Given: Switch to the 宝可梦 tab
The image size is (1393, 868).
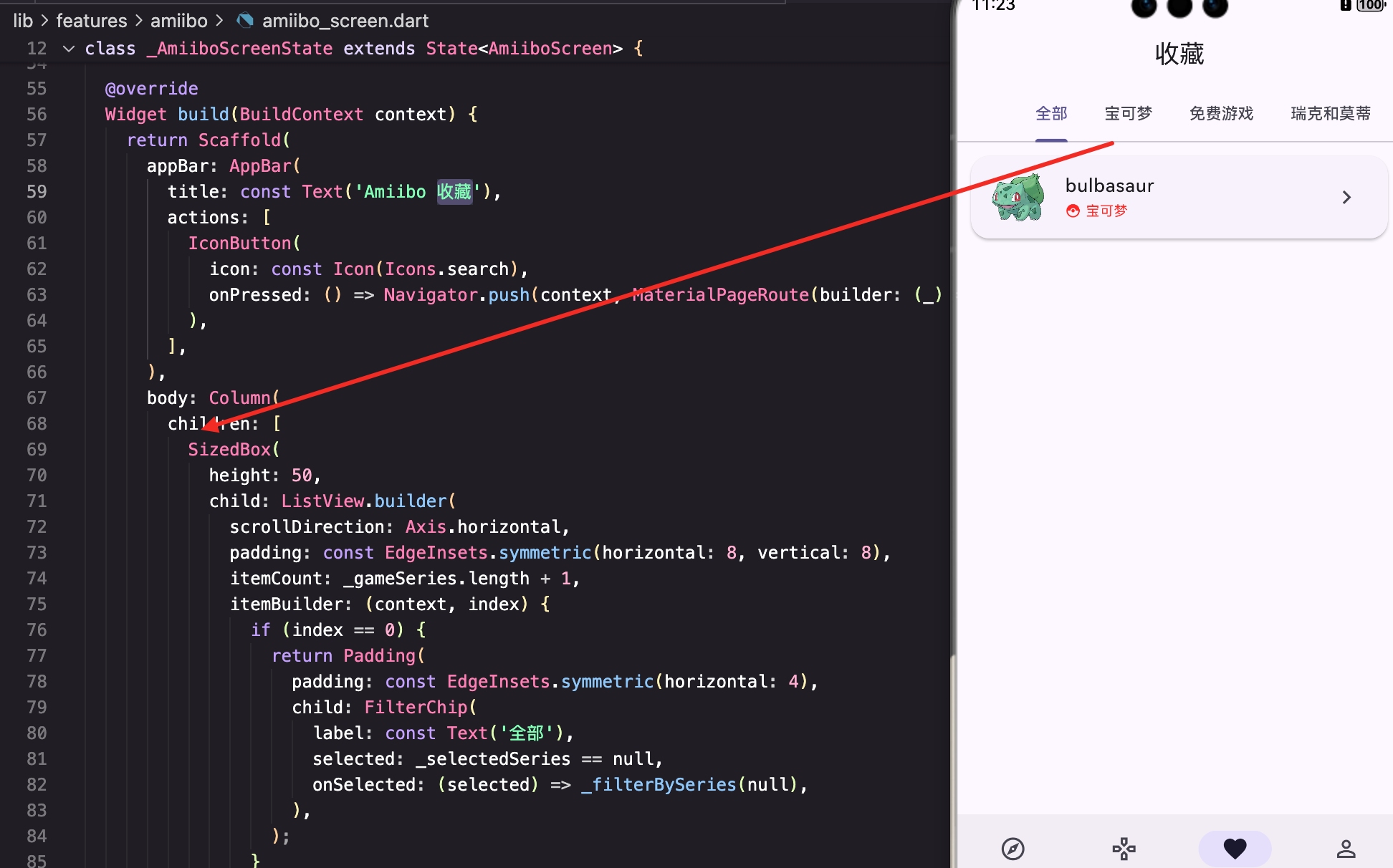Looking at the screenshot, I should (1128, 114).
